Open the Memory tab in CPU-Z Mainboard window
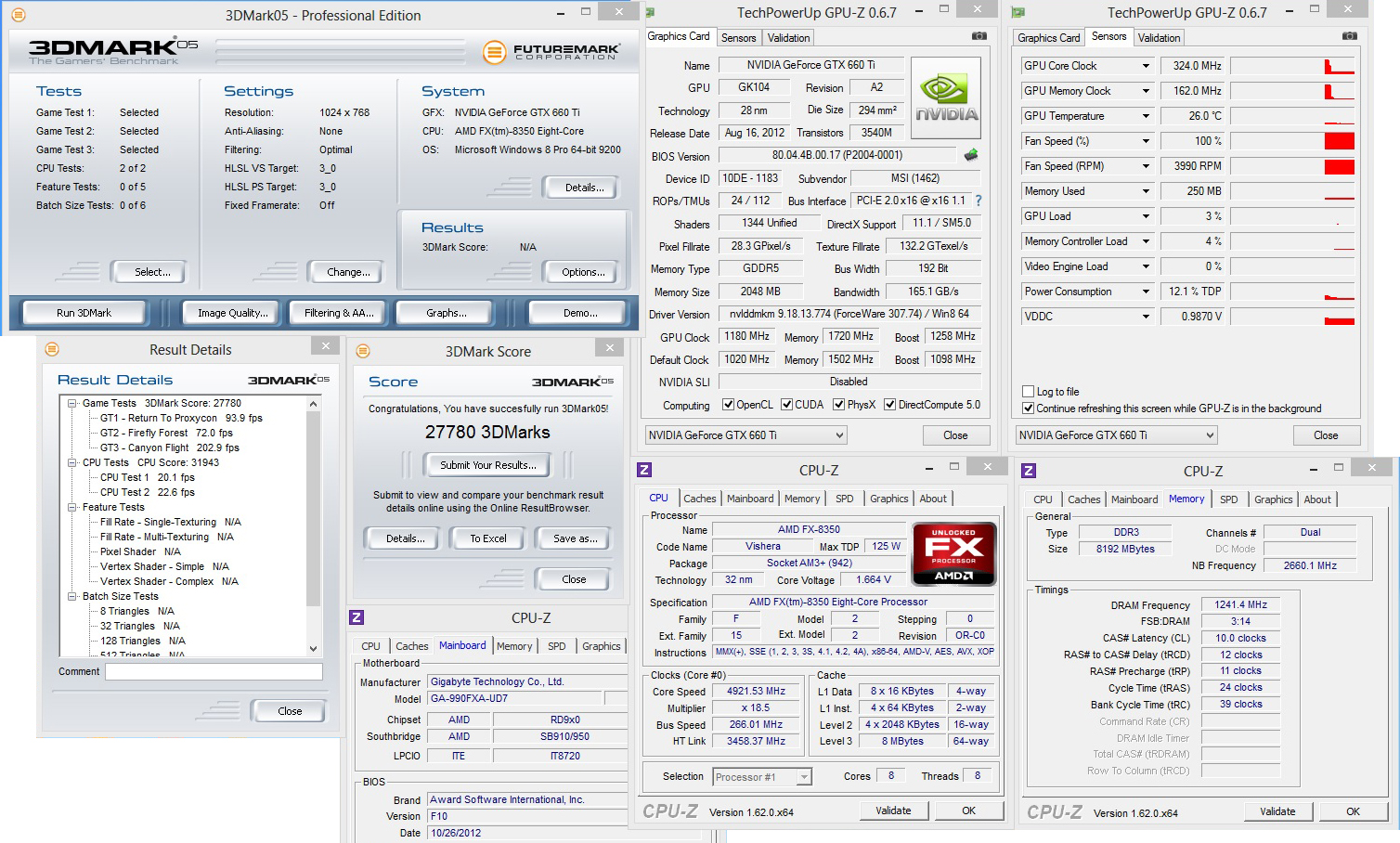1400x843 pixels. coord(514,646)
